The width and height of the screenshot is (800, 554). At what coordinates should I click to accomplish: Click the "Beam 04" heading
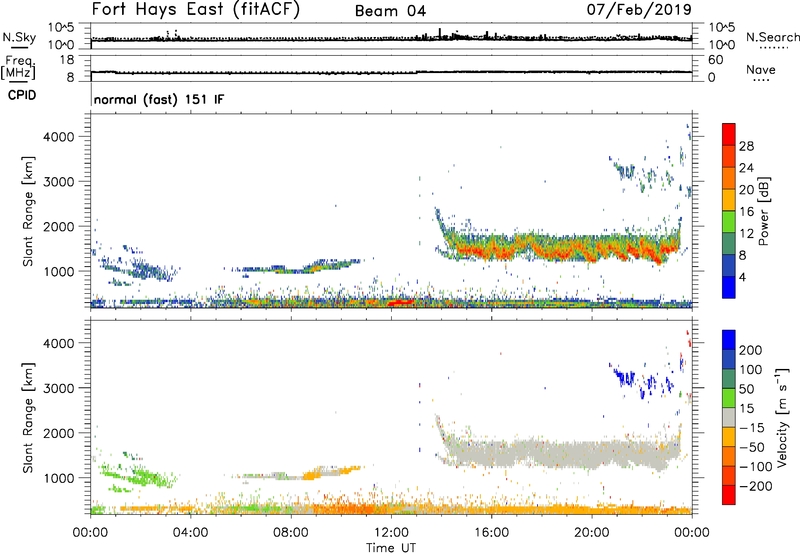390,11
